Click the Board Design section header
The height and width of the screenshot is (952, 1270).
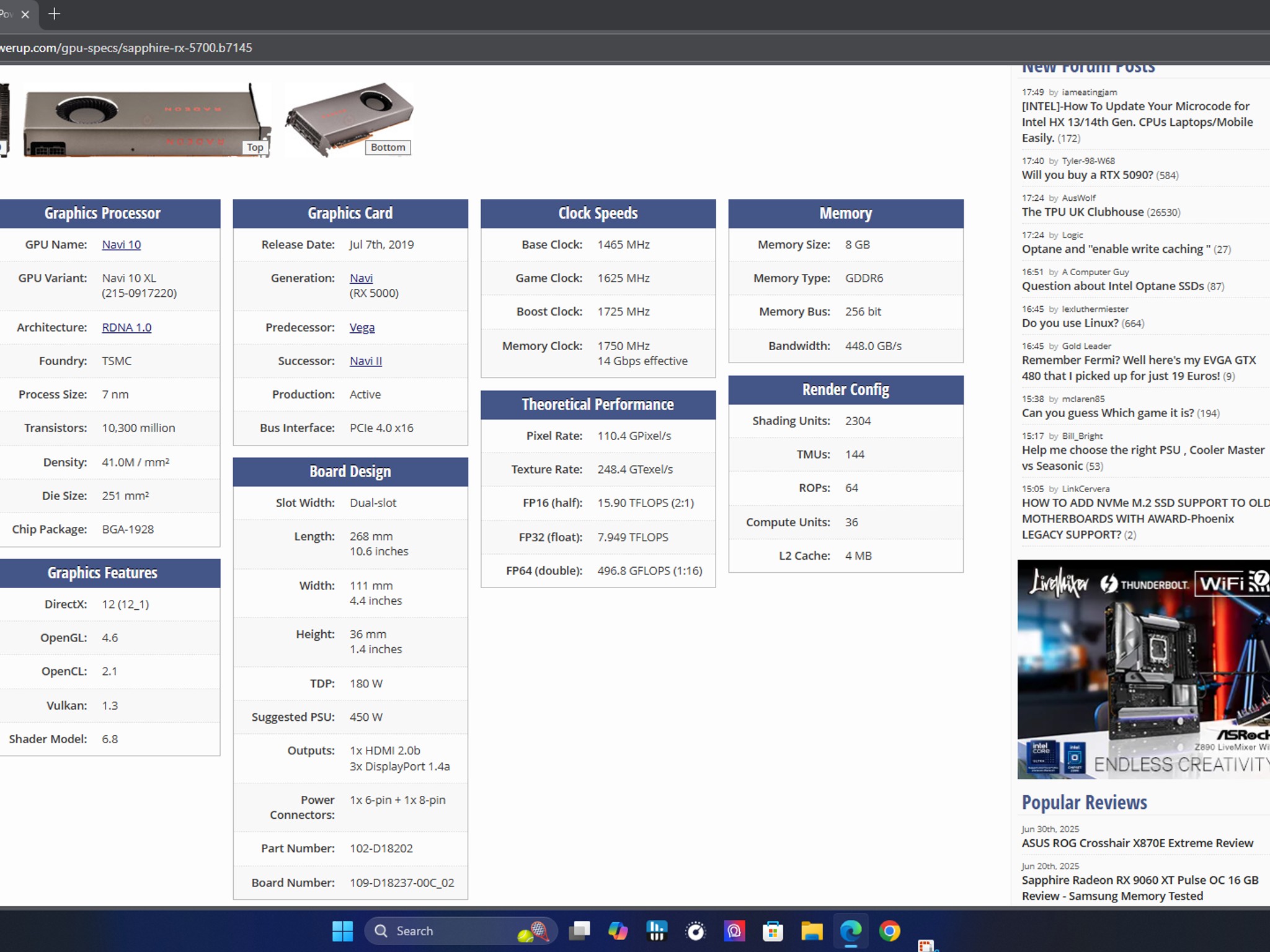pos(350,472)
